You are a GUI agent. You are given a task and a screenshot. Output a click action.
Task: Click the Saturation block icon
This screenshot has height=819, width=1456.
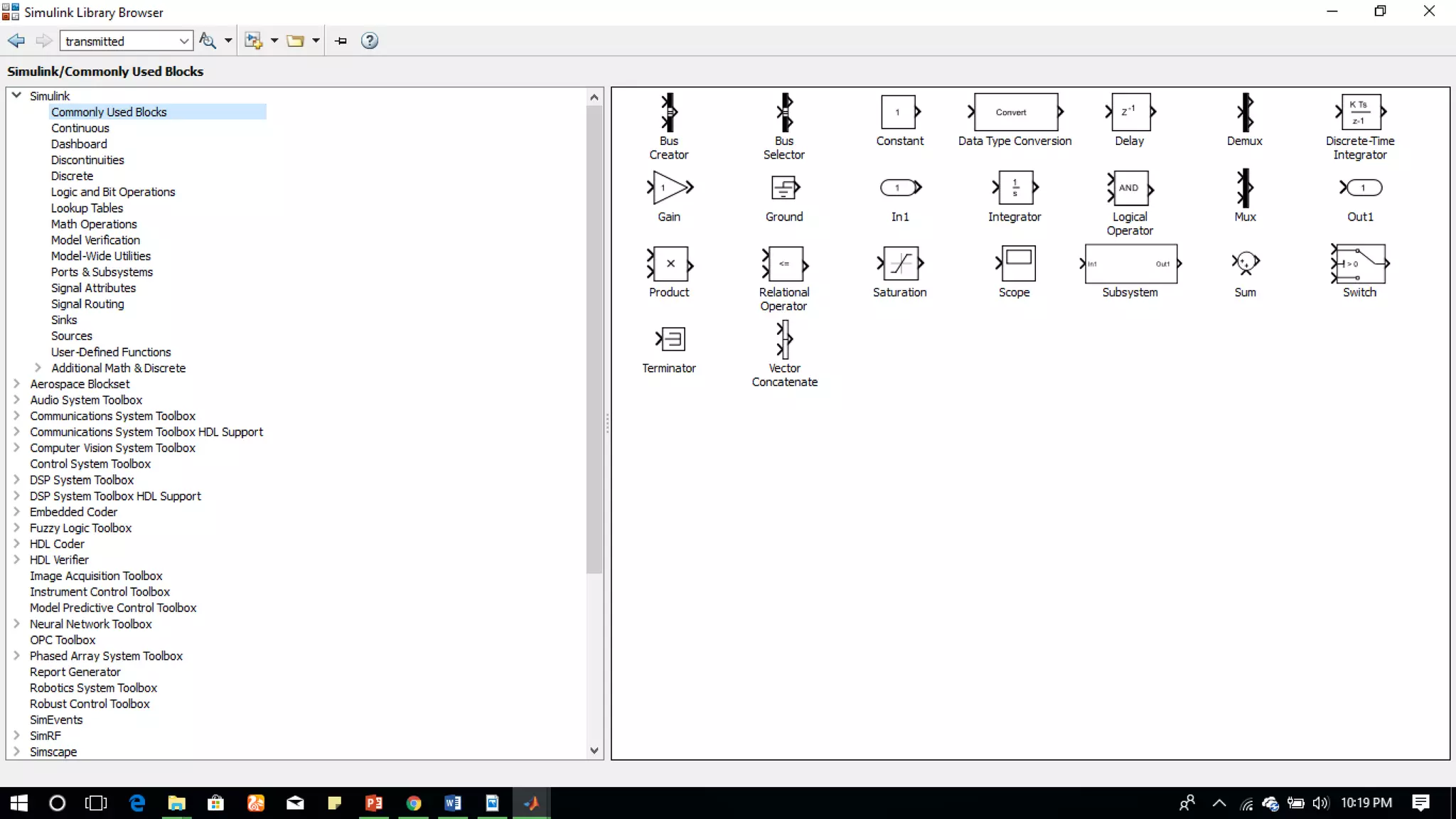pyautogui.click(x=900, y=264)
